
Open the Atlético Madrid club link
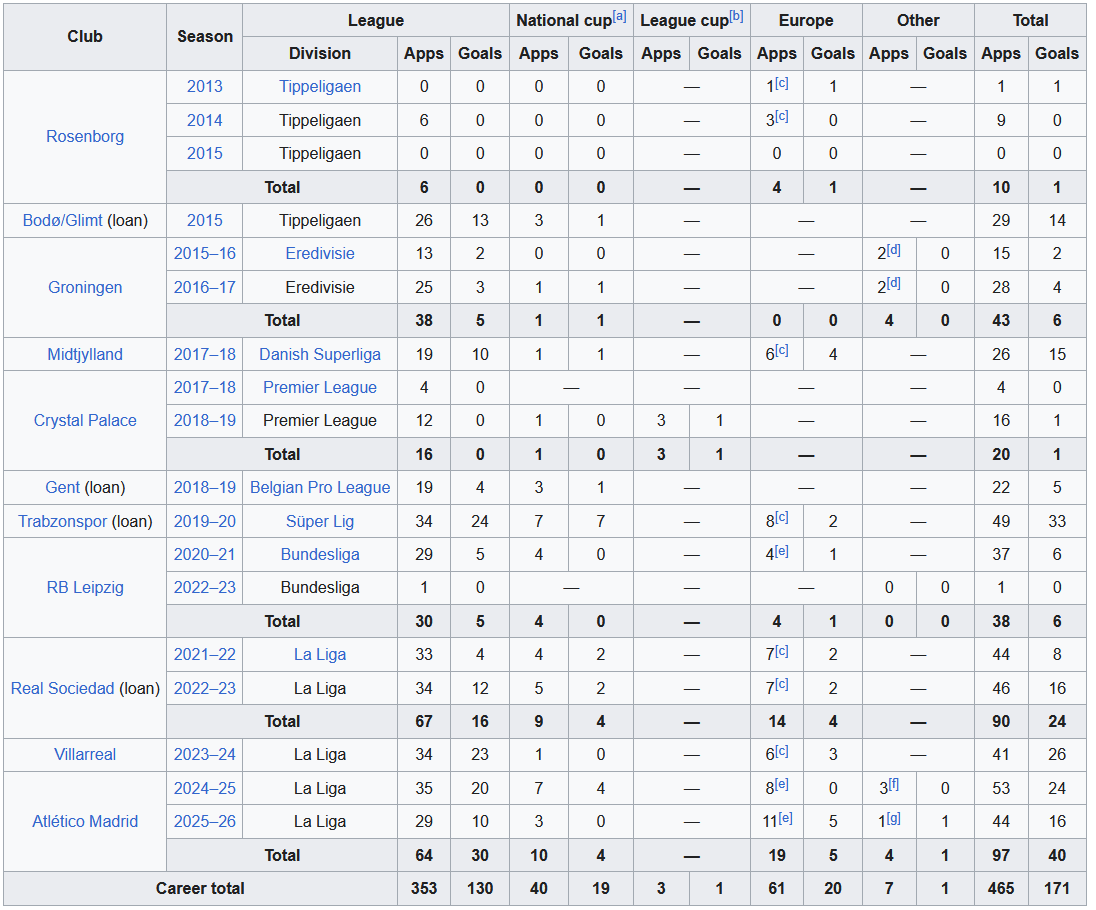85,822
